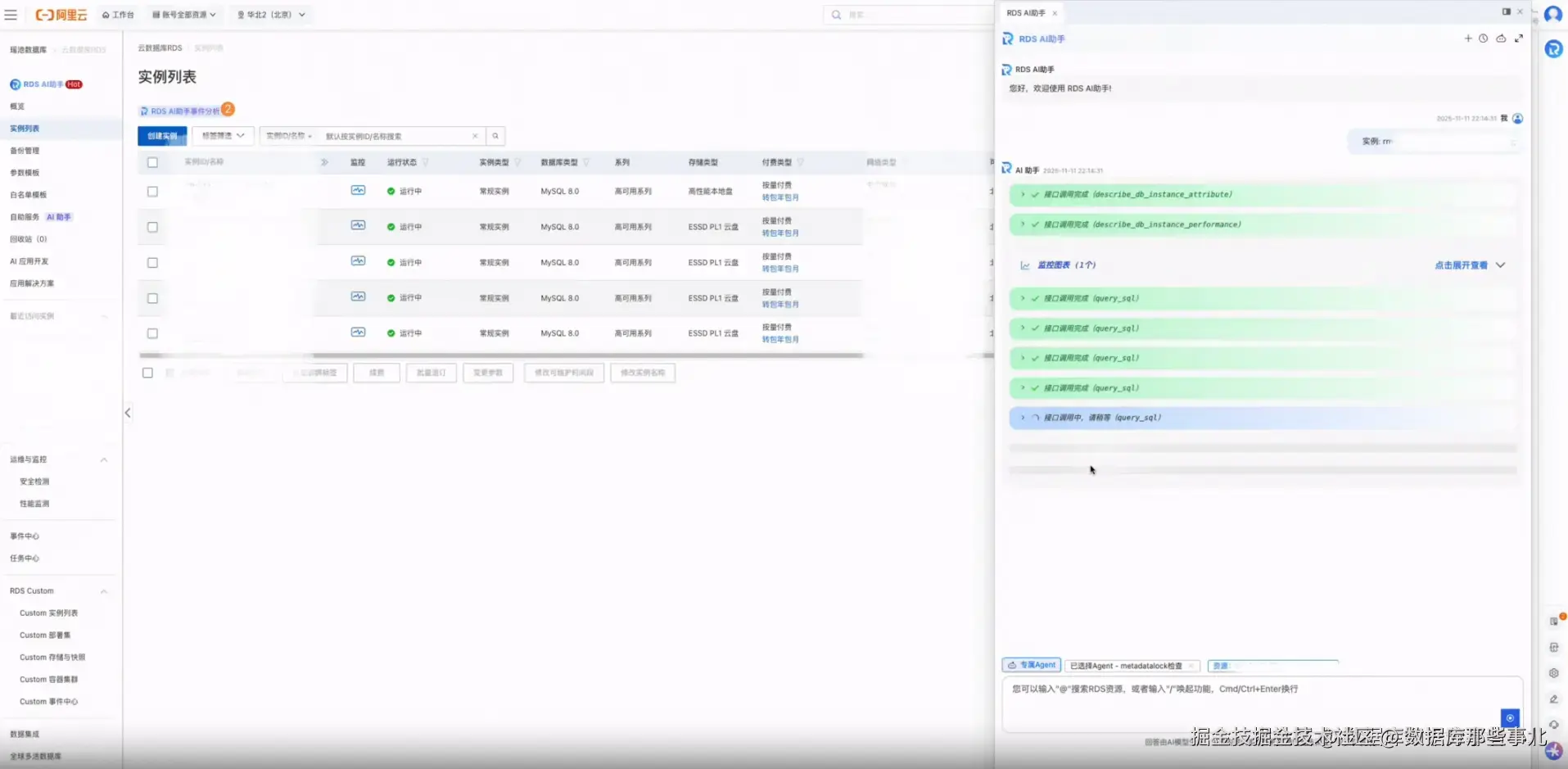Click the chat message input box
The width and height of the screenshot is (1568, 769).
(1262, 703)
